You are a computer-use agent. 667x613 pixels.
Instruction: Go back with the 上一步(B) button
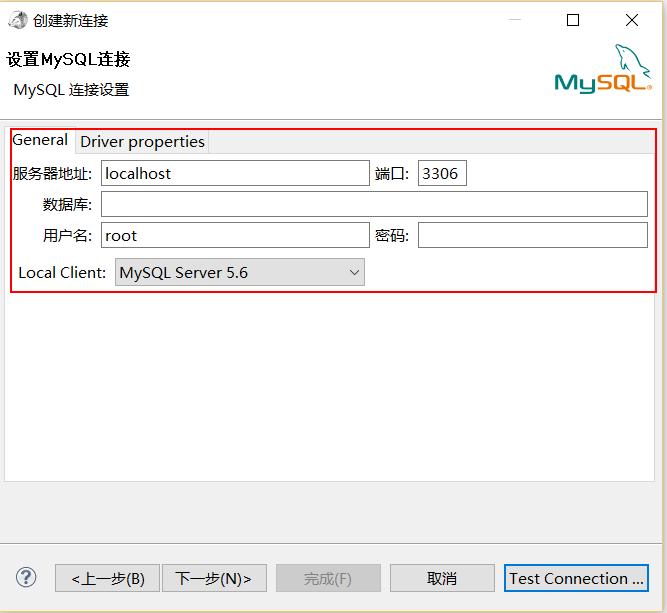pos(108,579)
